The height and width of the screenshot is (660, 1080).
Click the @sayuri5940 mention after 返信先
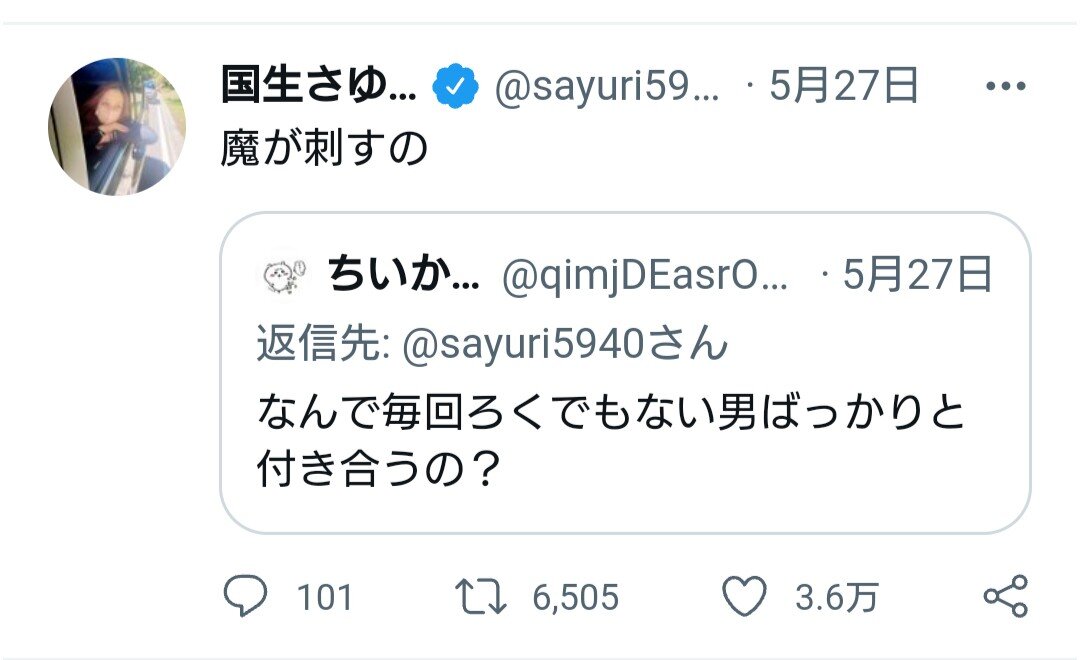(x=524, y=345)
